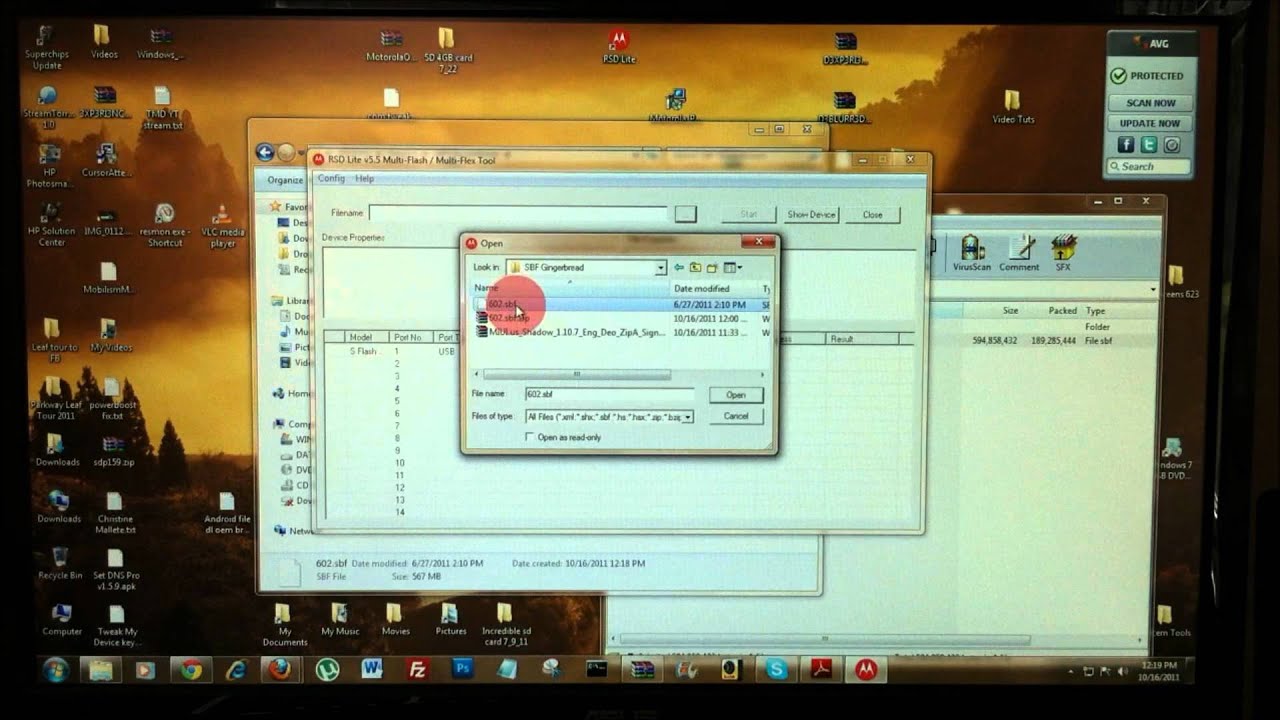
Task: Sort by Date modified column header
Action: [714, 288]
